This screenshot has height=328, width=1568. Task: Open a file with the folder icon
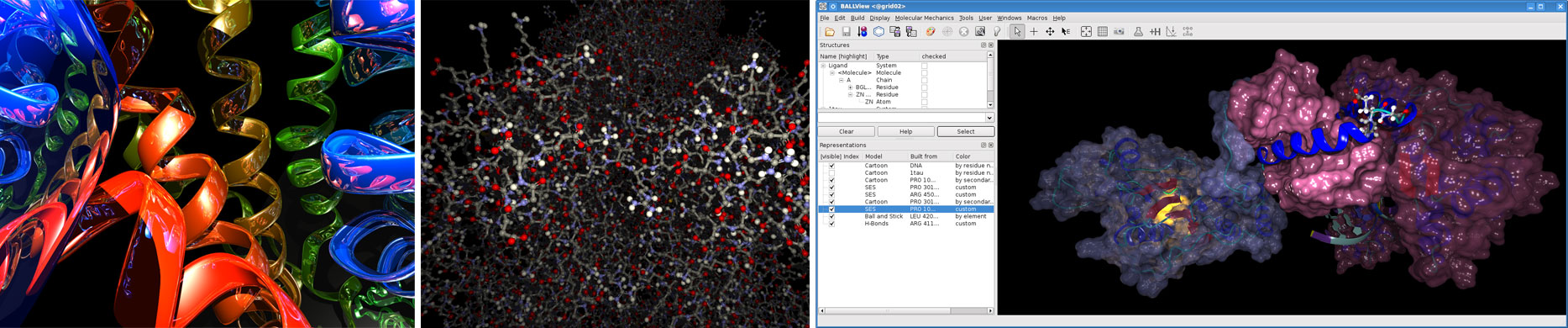829,32
